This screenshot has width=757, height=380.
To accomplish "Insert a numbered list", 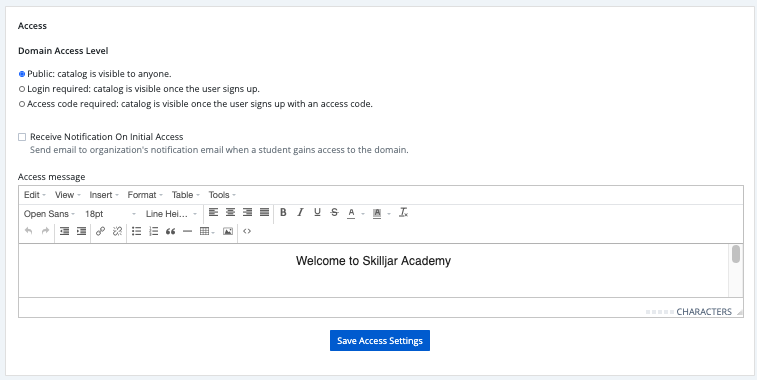I will pyautogui.click(x=154, y=231).
